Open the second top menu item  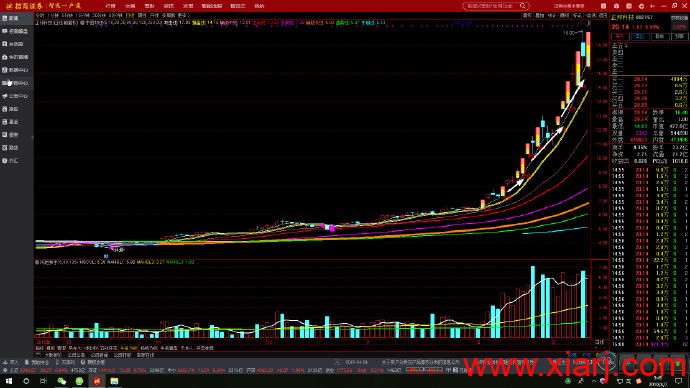[130, 6]
